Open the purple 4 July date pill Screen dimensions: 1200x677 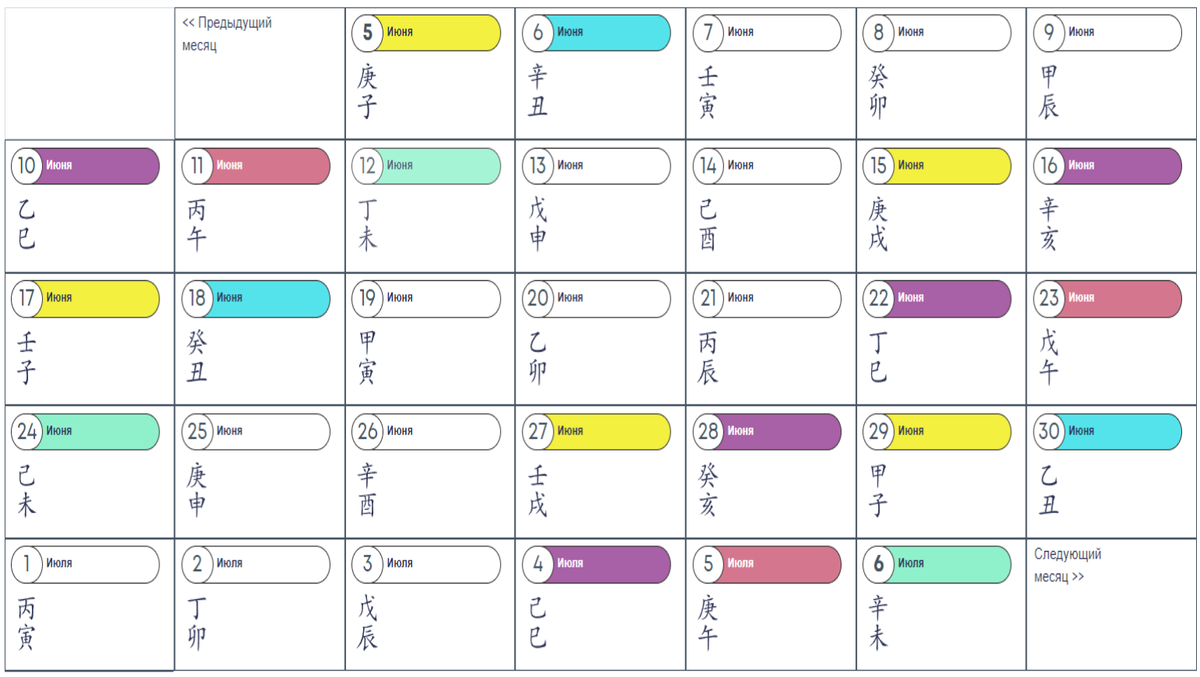coord(596,565)
